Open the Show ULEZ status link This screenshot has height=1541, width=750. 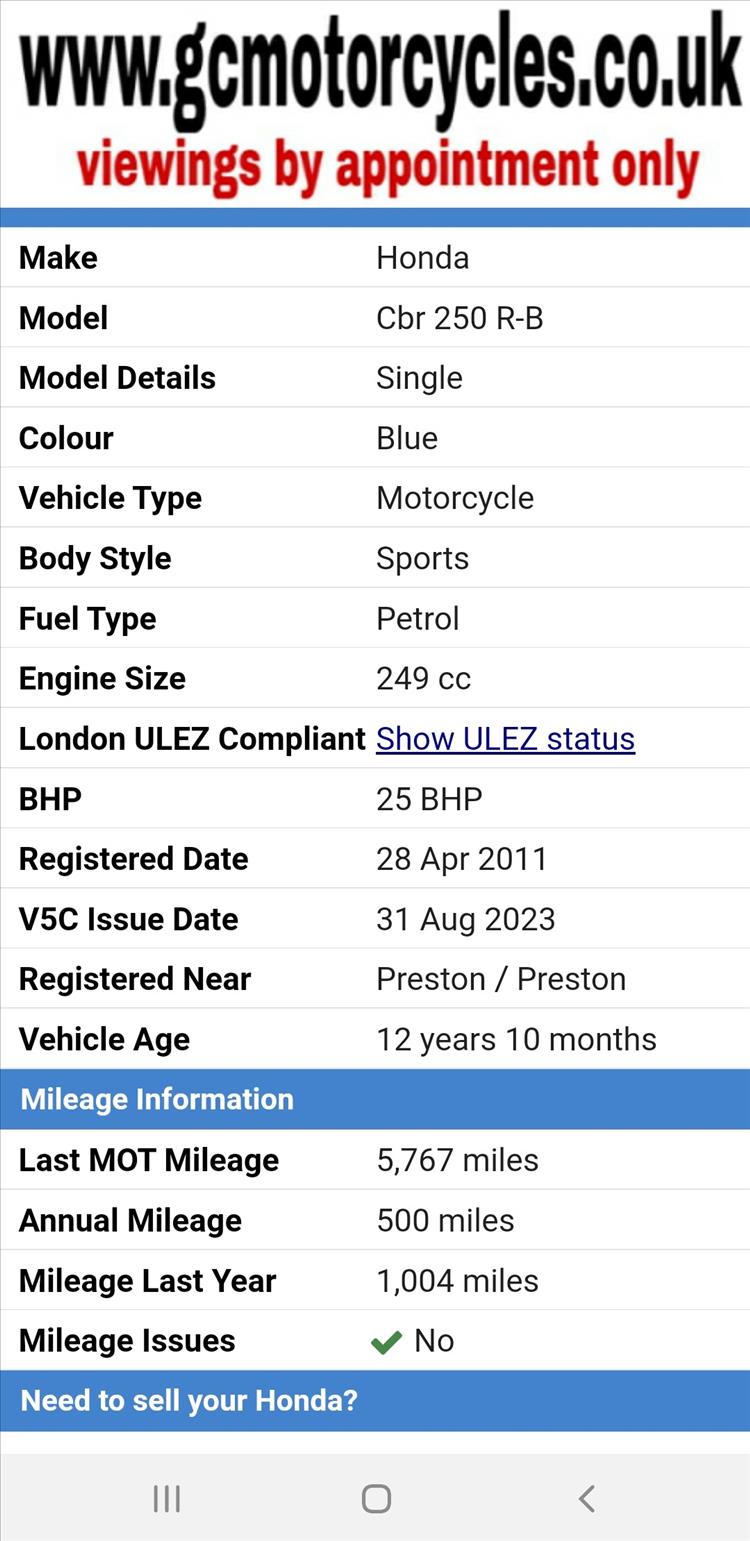point(505,738)
